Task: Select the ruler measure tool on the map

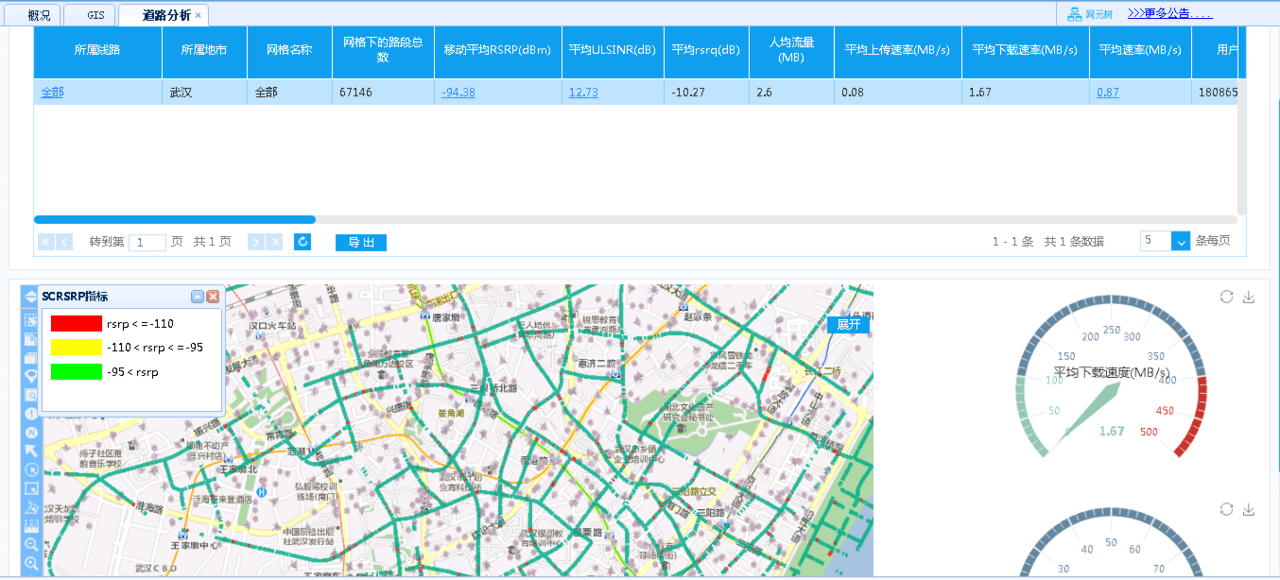Action: [x=31, y=524]
